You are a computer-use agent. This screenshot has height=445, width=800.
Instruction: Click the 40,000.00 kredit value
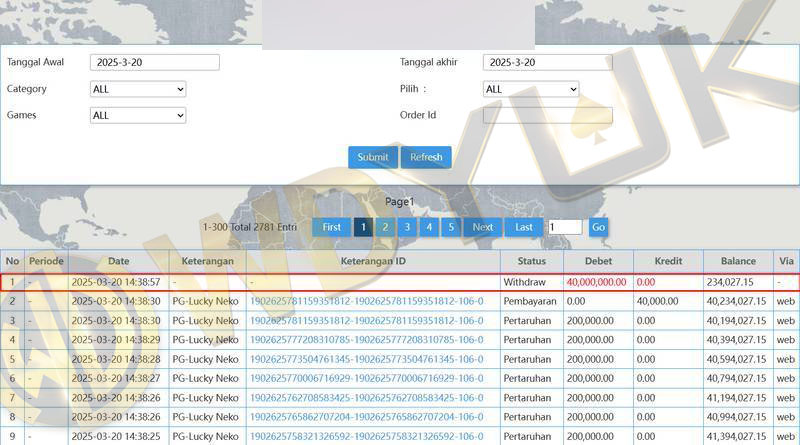(x=657, y=302)
